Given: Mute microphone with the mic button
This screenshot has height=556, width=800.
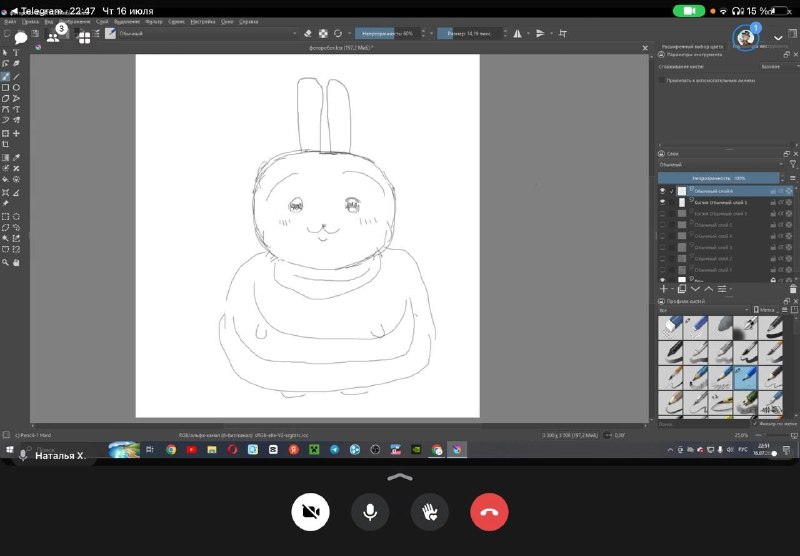Looking at the screenshot, I should [370, 512].
